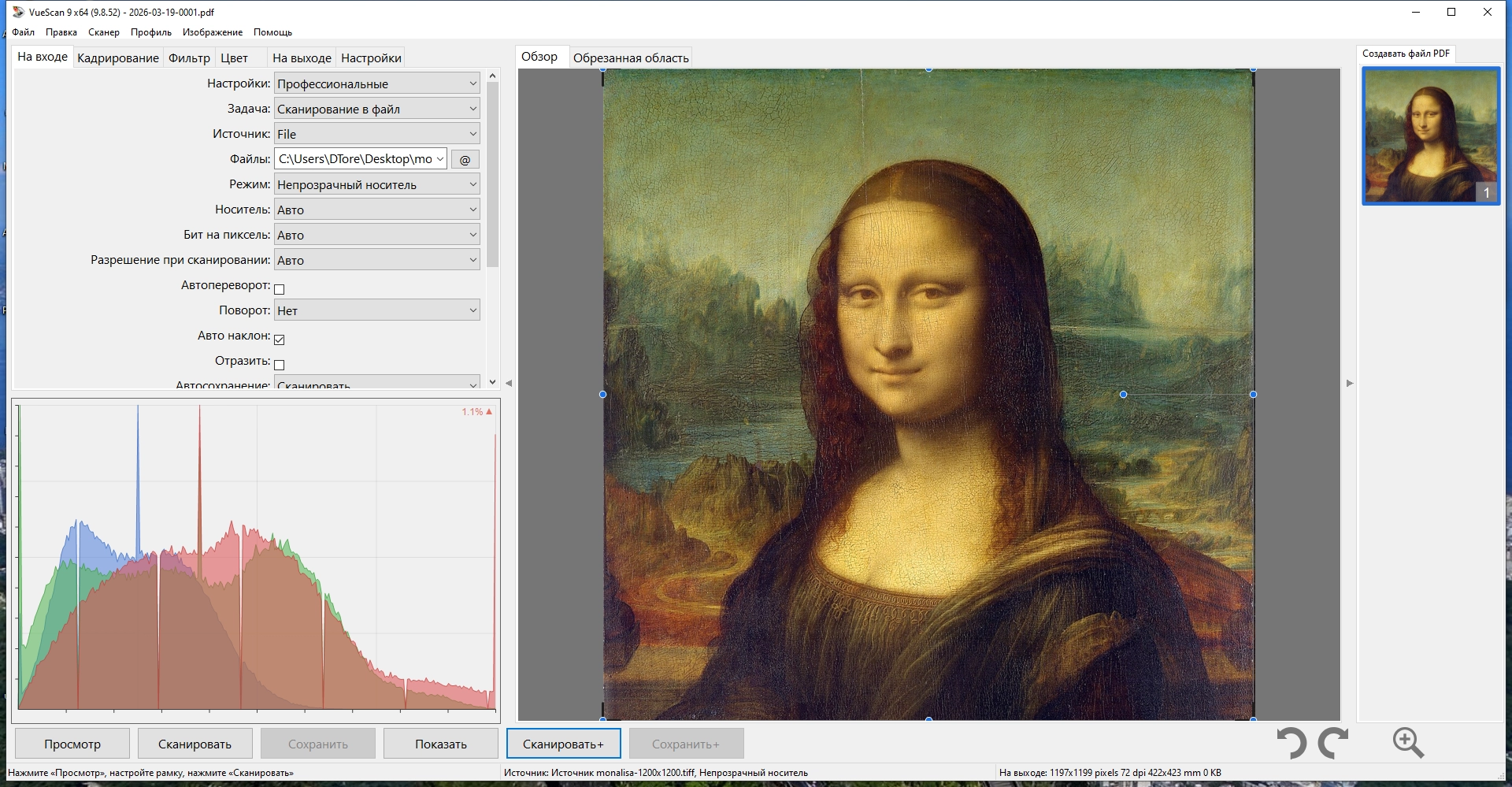Image resolution: width=1512 pixels, height=787 pixels.
Task: Collapse left panel with the small left arrow
Action: pyautogui.click(x=509, y=384)
